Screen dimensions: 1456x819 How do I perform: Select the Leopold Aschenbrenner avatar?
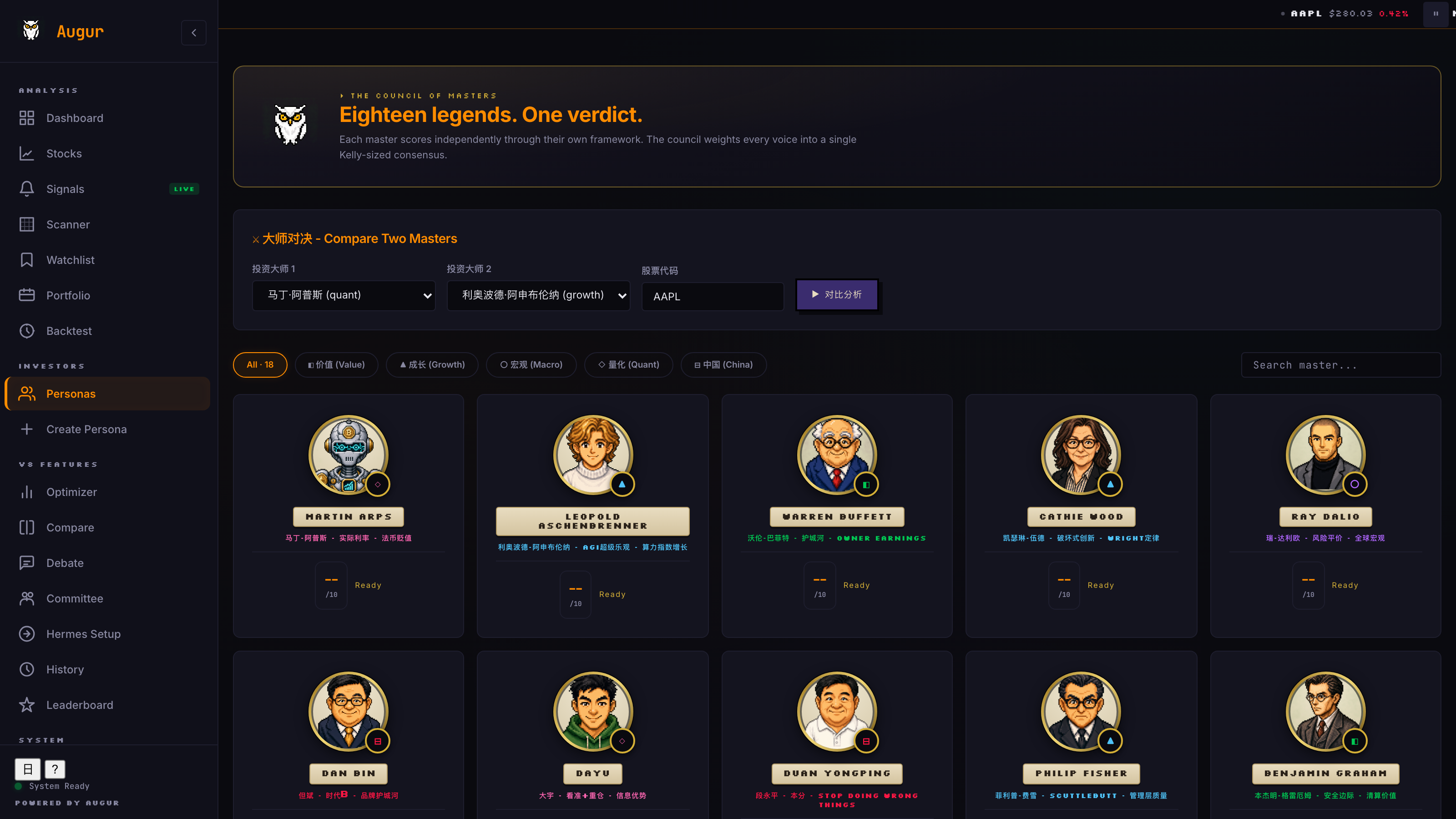(x=593, y=455)
